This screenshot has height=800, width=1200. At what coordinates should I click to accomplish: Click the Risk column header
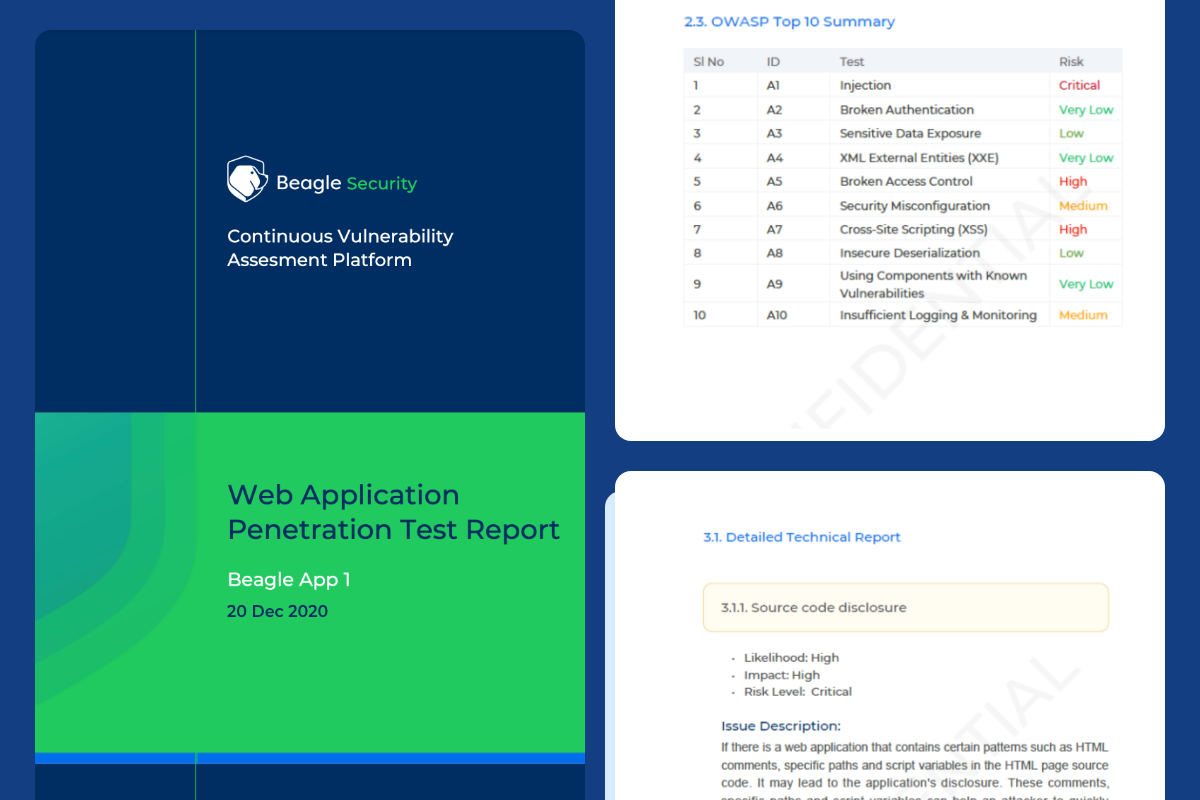click(x=1071, y=61)
